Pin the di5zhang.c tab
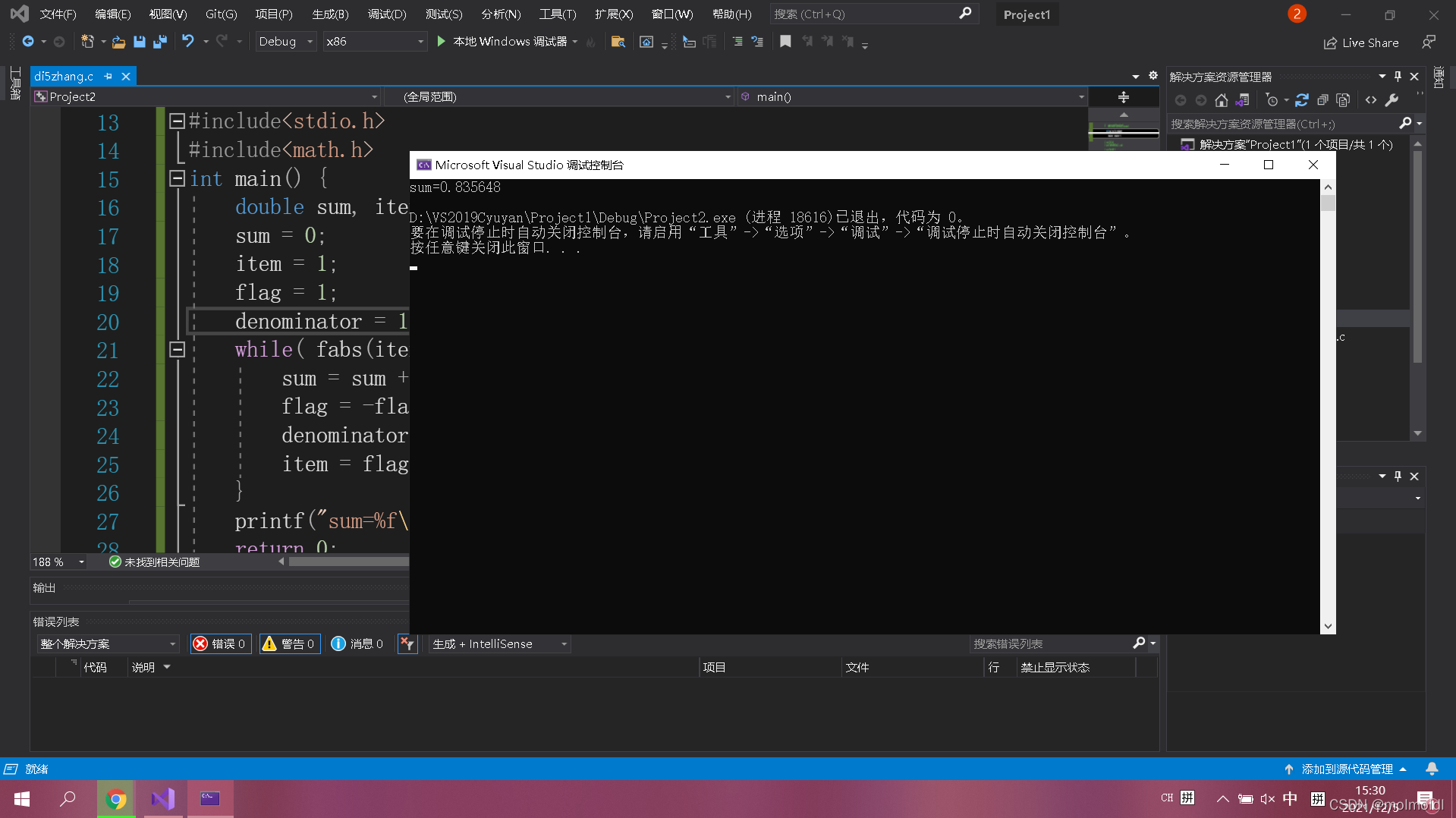1456x818 pixels. pos(108,77)
